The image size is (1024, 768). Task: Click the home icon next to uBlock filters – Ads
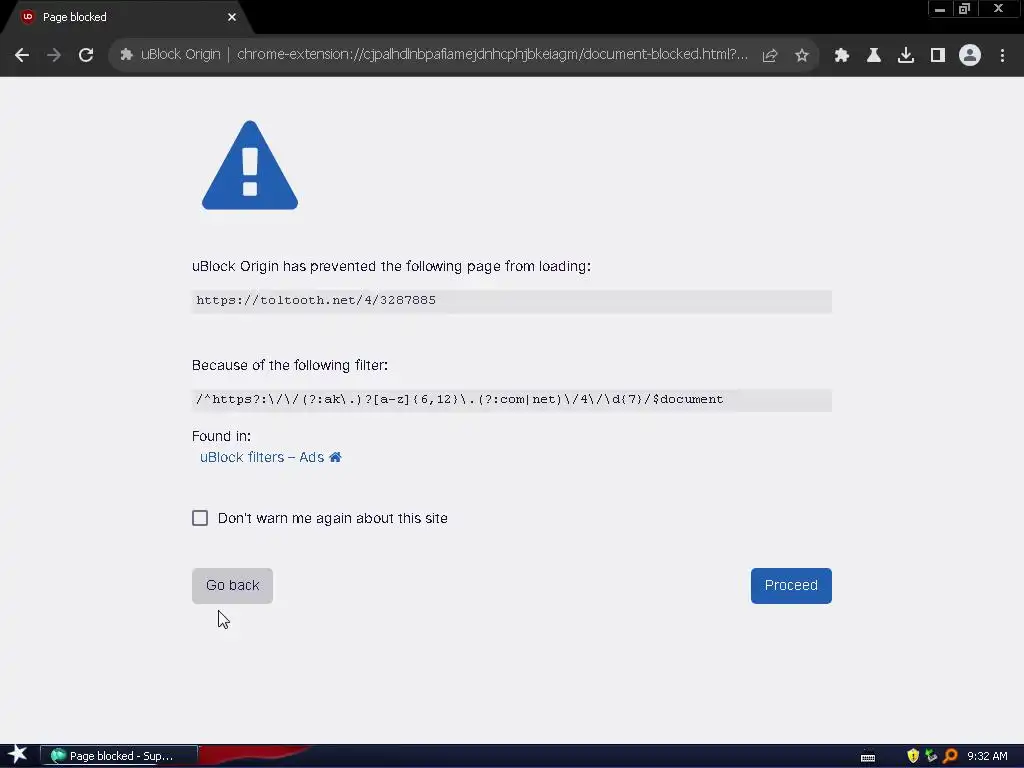(x=335, y=457)
